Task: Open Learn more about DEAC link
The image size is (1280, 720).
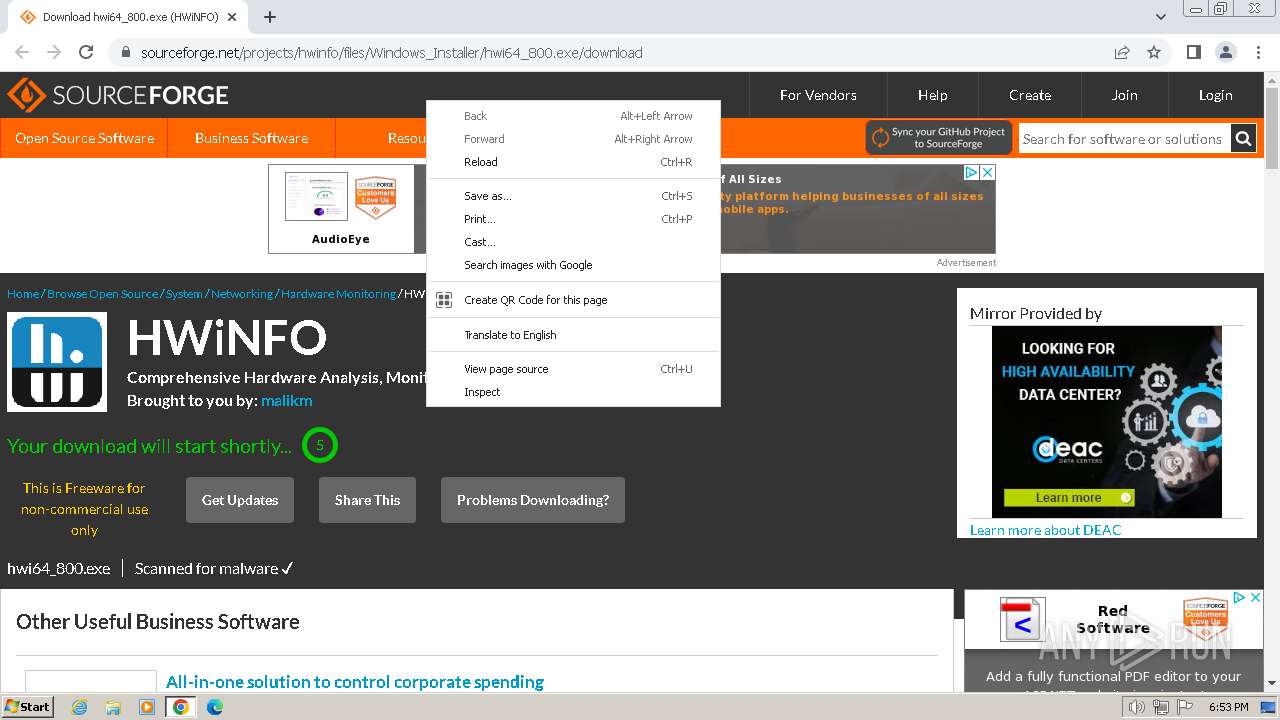Action: (x=1046, y=530)
